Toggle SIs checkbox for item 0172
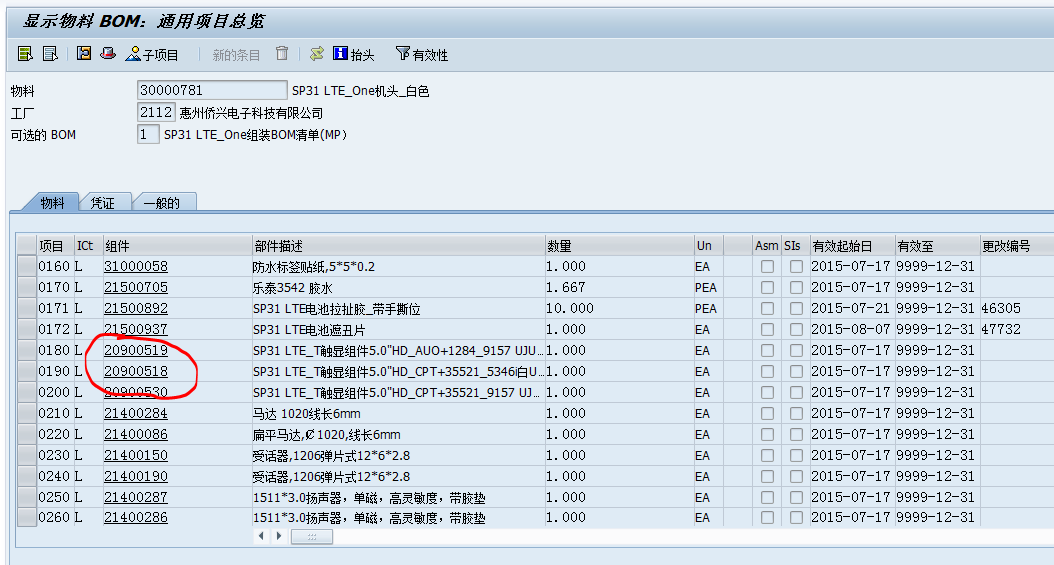Image resolution: width=1054 pixels, height=565 pixels. [797, 330]
